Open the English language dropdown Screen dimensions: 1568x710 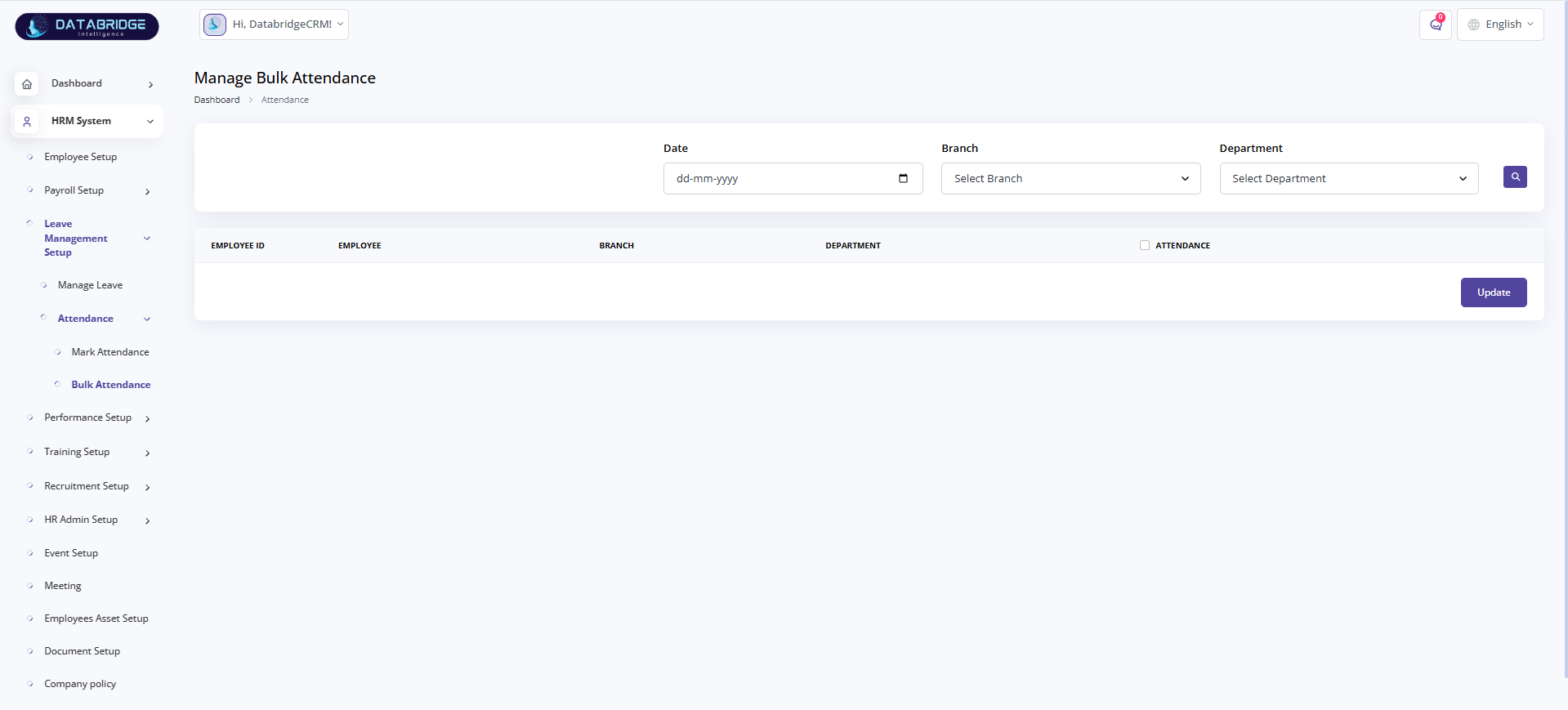[x=1500, y=25]
